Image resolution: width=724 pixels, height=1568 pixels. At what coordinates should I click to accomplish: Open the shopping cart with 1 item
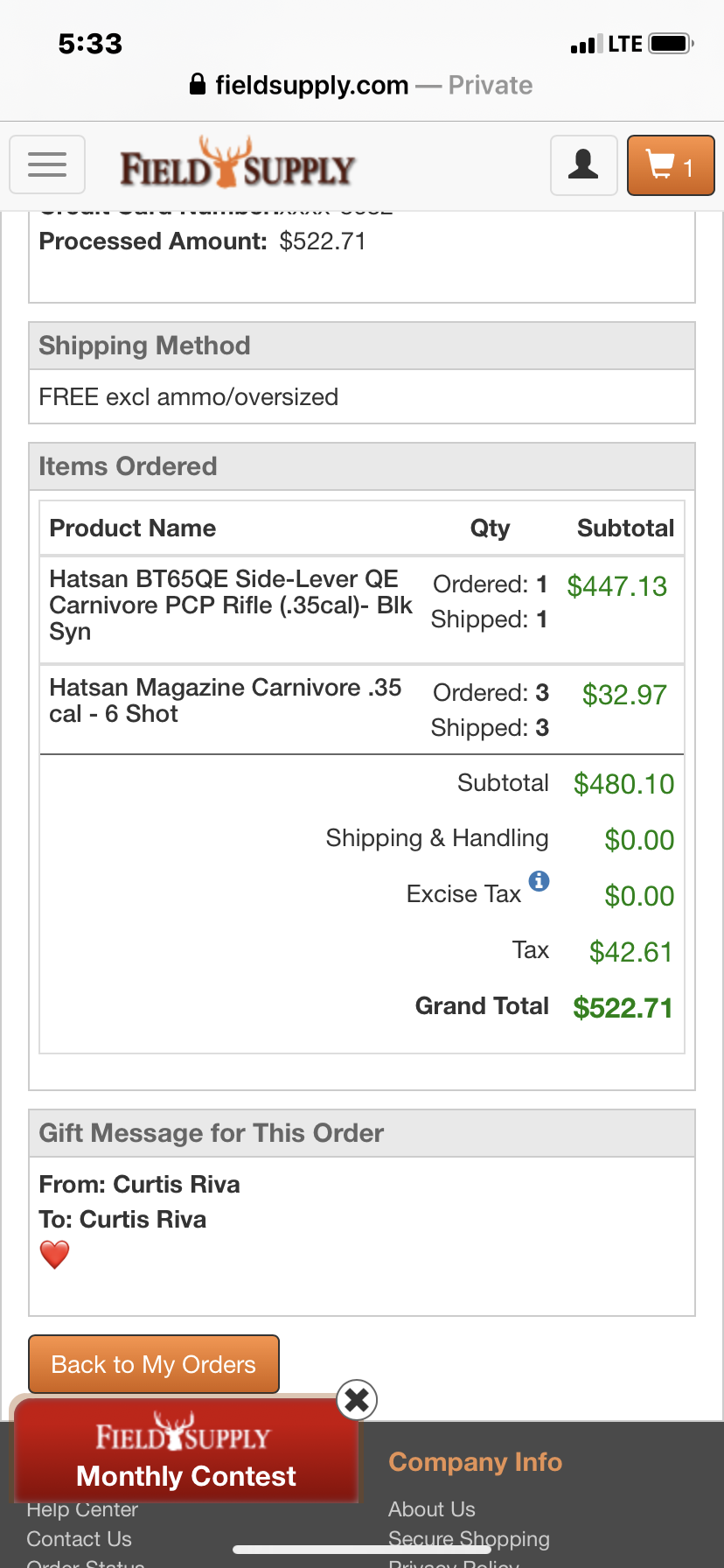tap(671, 164)
